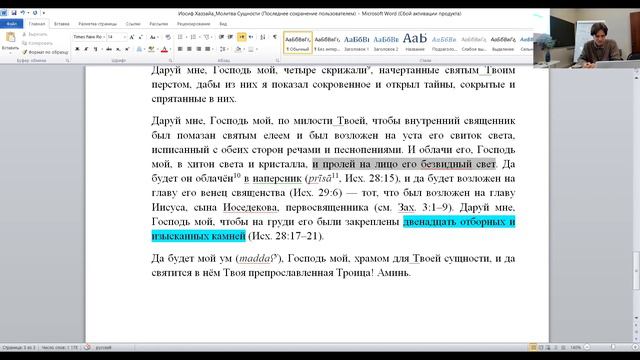Paste from clipboard with Вставить
The image size is (640, 360).
(10, 43)
